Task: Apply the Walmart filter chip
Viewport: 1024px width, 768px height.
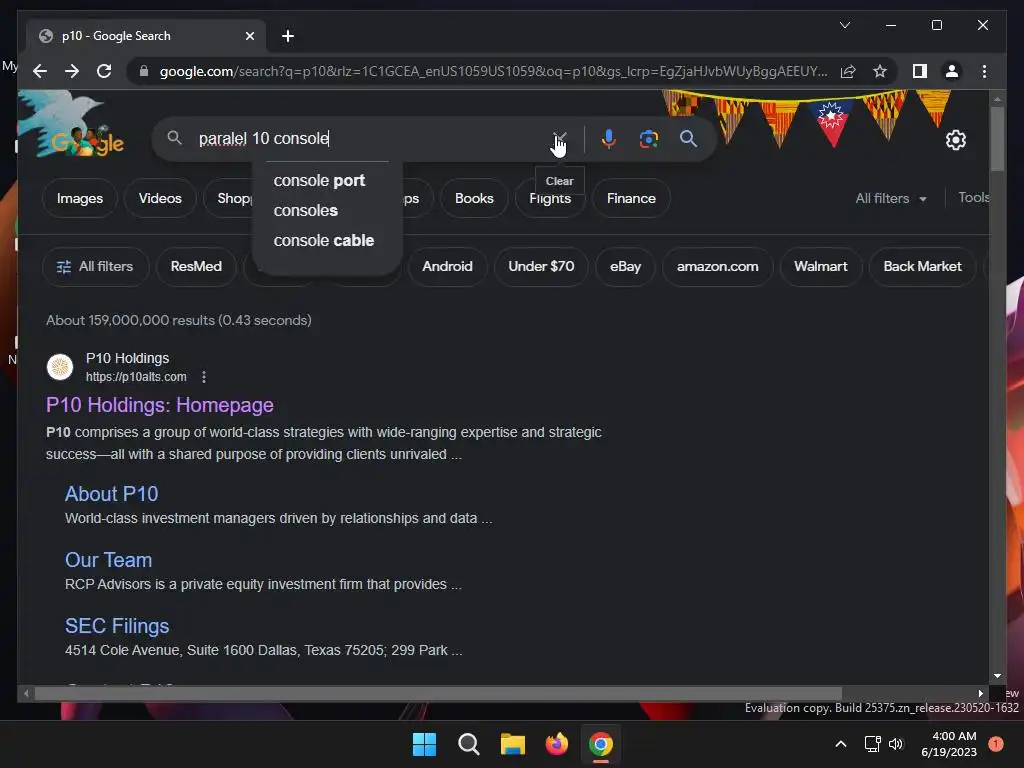Action: coord(820,266)
